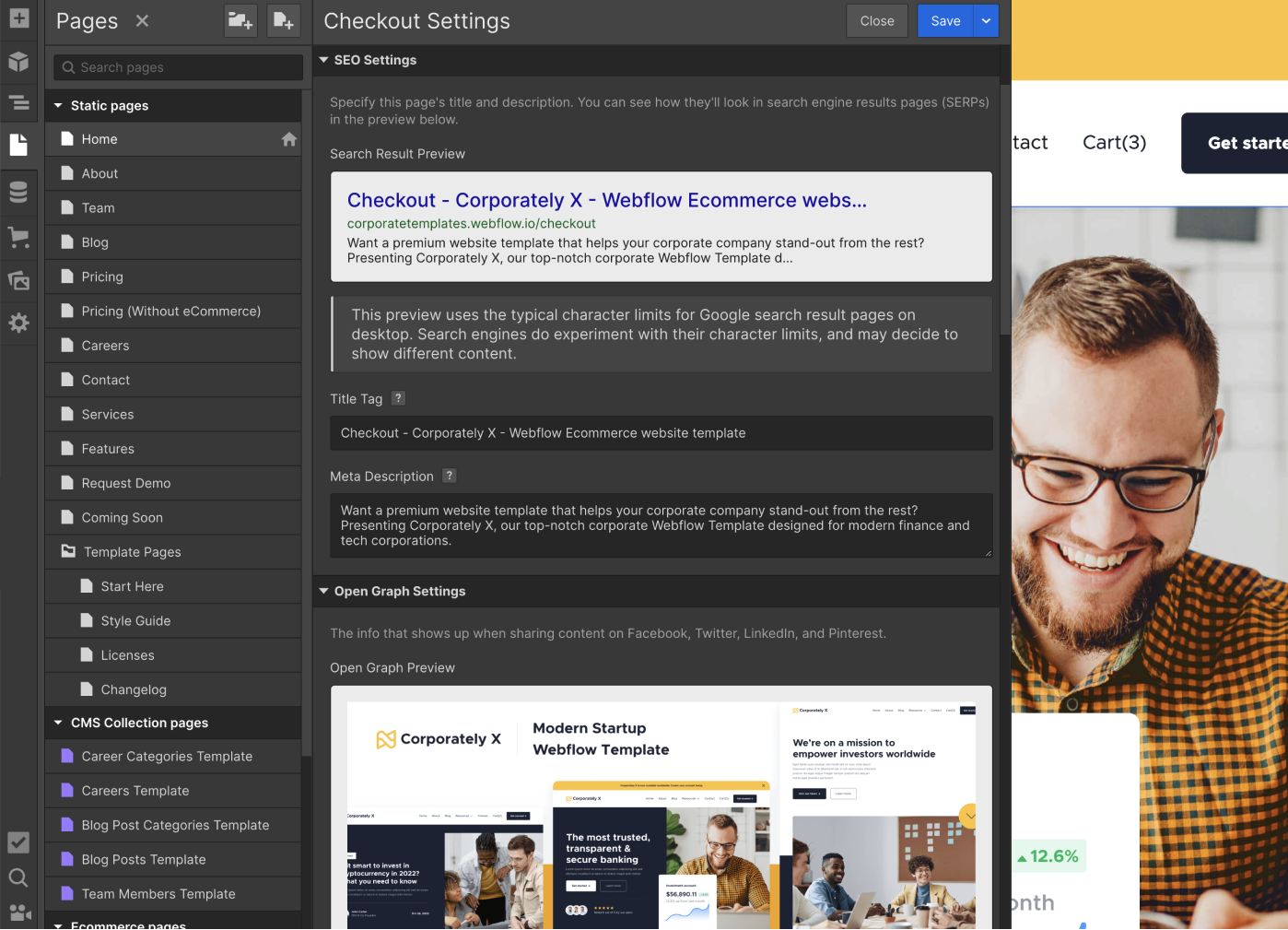Select Blog Post Categories Template page
Screen dimensions: 1288x930
pos(173,825)
